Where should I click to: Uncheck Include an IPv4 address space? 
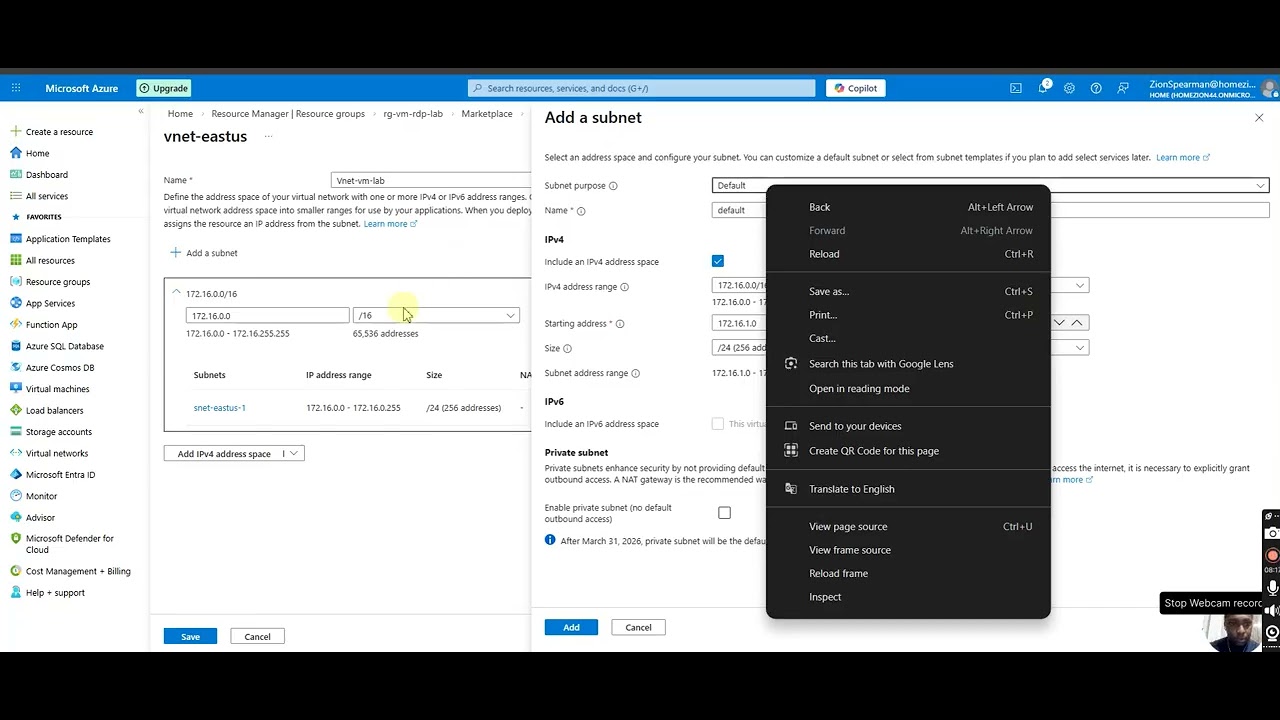pos(717,261)
